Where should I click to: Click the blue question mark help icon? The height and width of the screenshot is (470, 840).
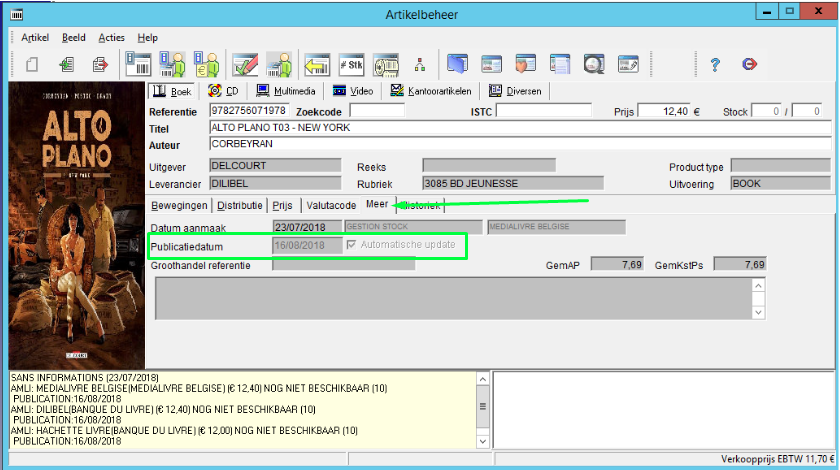(715, 65)
